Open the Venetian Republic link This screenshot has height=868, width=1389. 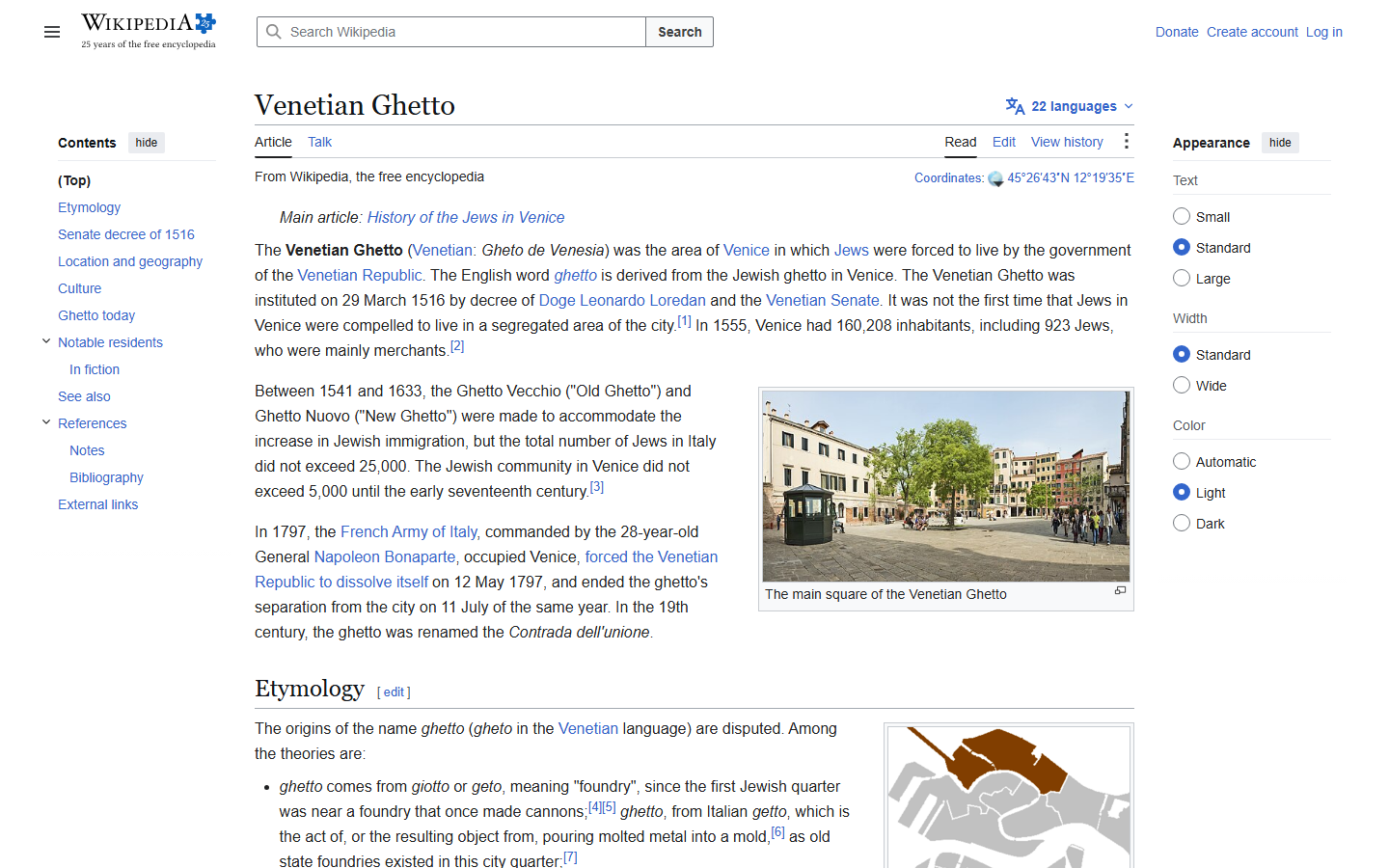click(360, 275)
